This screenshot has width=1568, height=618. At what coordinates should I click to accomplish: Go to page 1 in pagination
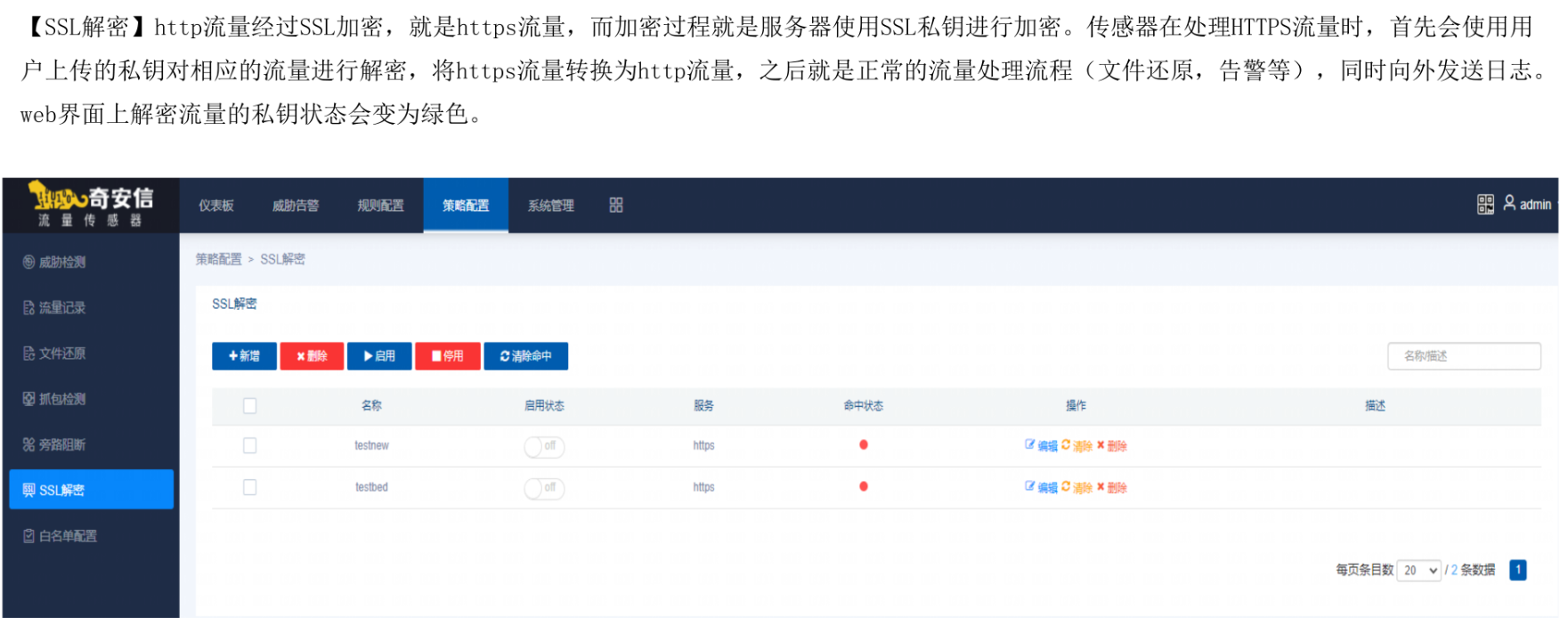click(1517, 570)
